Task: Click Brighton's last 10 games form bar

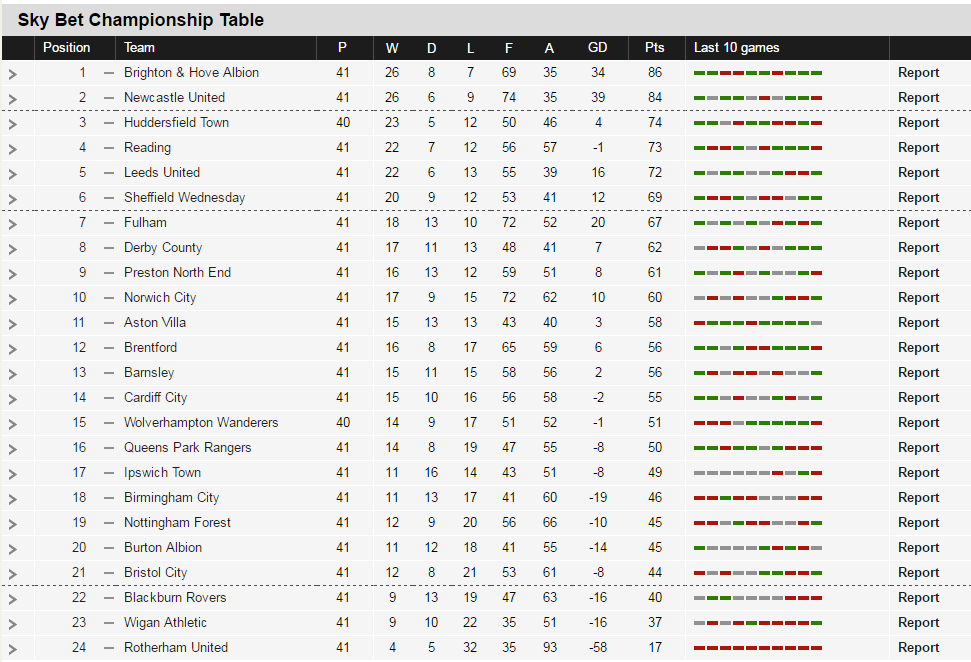Action: click(x=758, y=73)
